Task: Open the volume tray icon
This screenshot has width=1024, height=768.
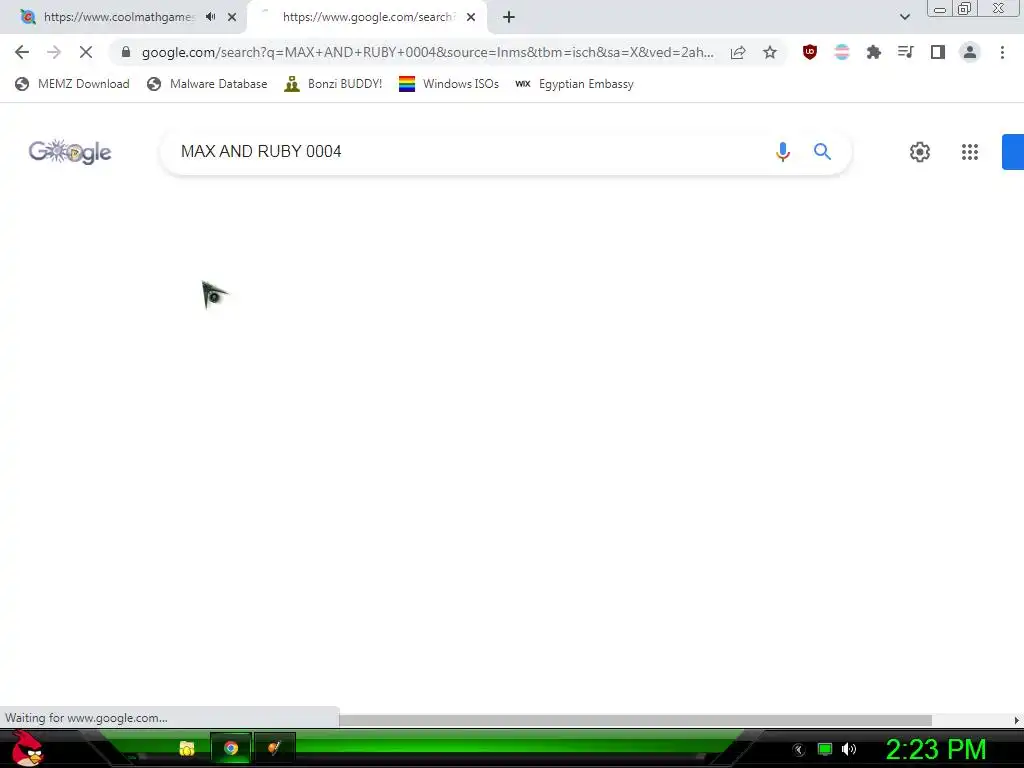Action: [x=848, y=749]
